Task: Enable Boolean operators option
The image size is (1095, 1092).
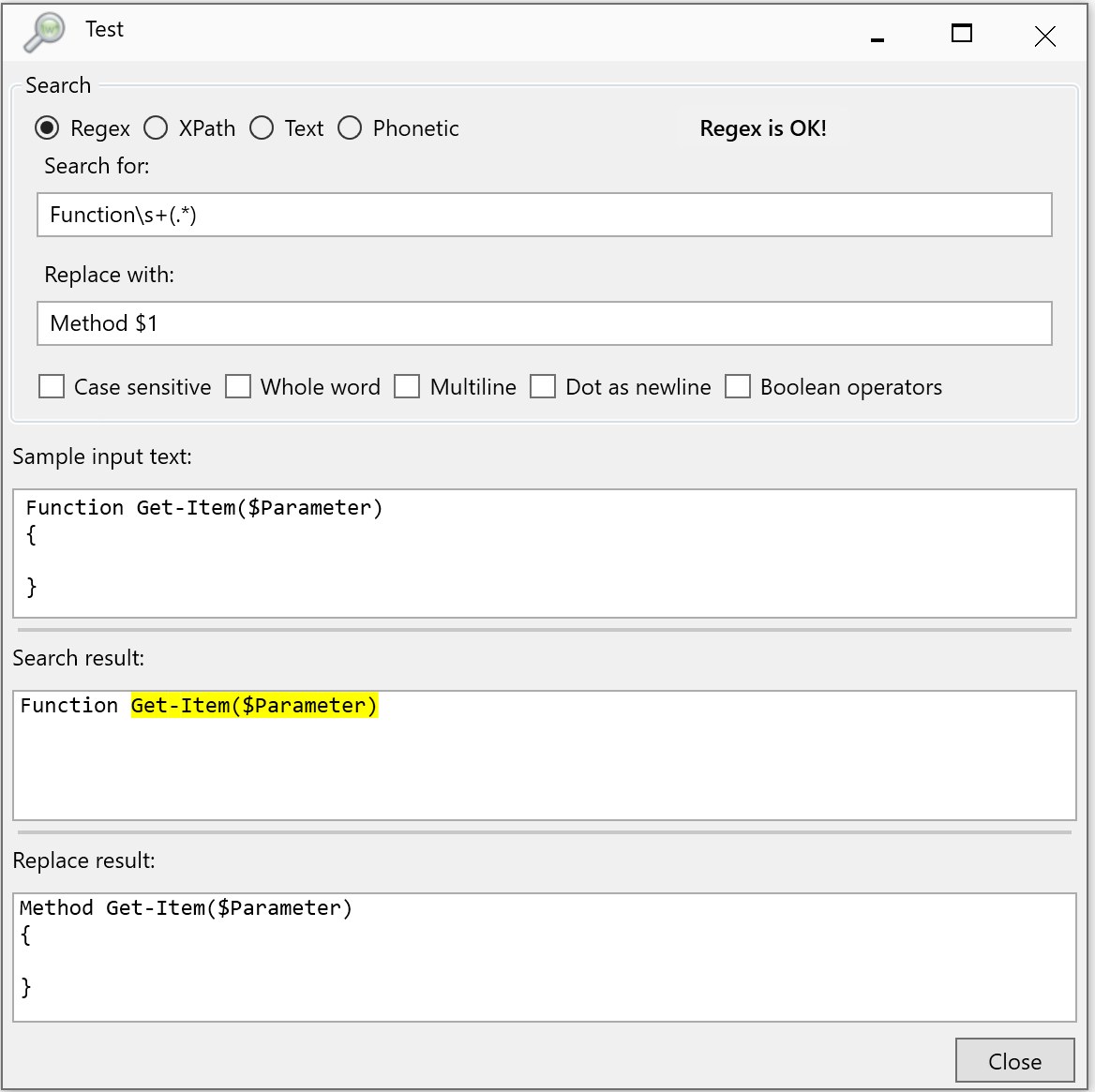Action: coord(739,386)
